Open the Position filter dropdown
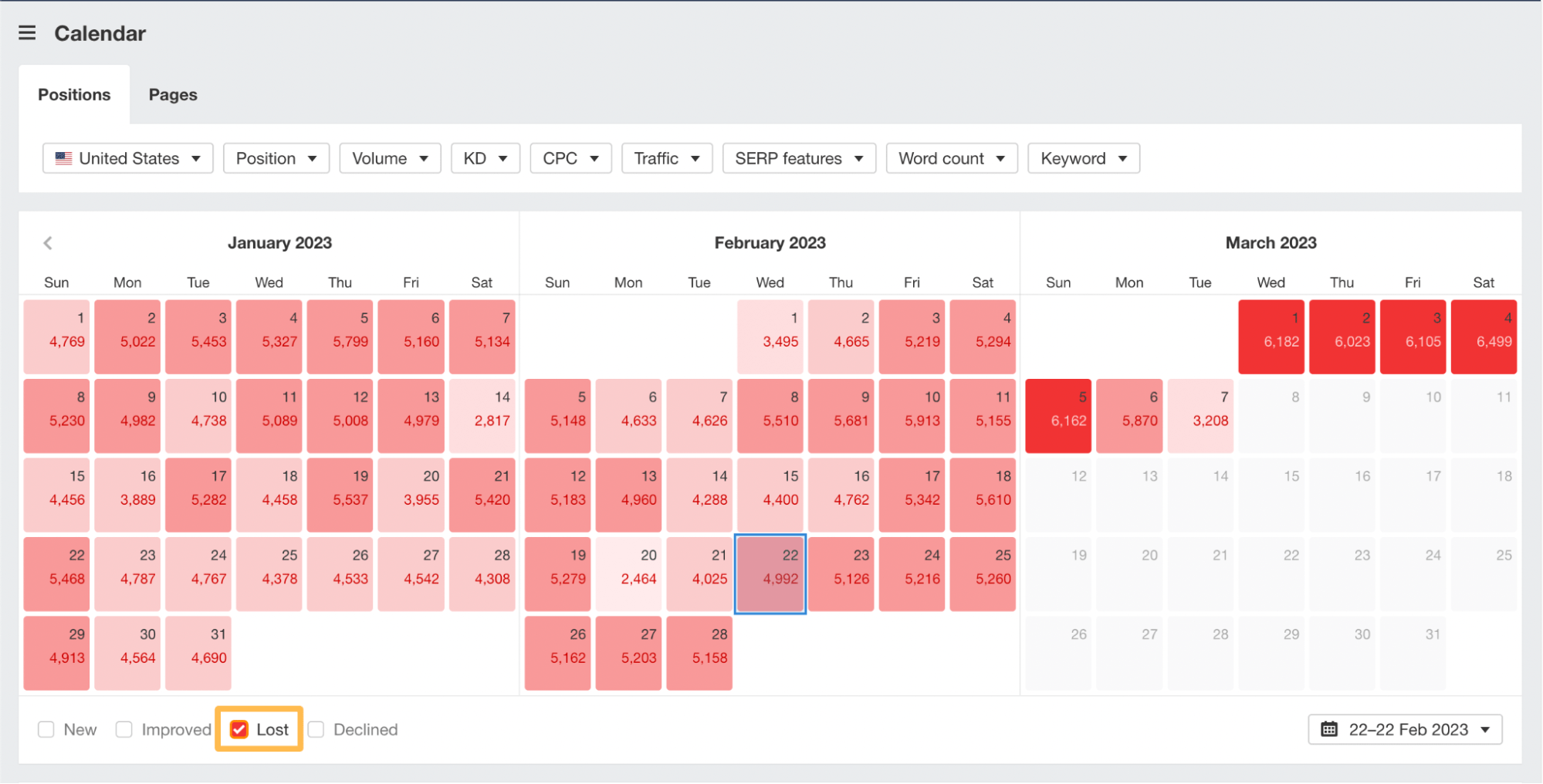Image resolution: width=1543 pixels, height=784 pixels. (276, 158)
